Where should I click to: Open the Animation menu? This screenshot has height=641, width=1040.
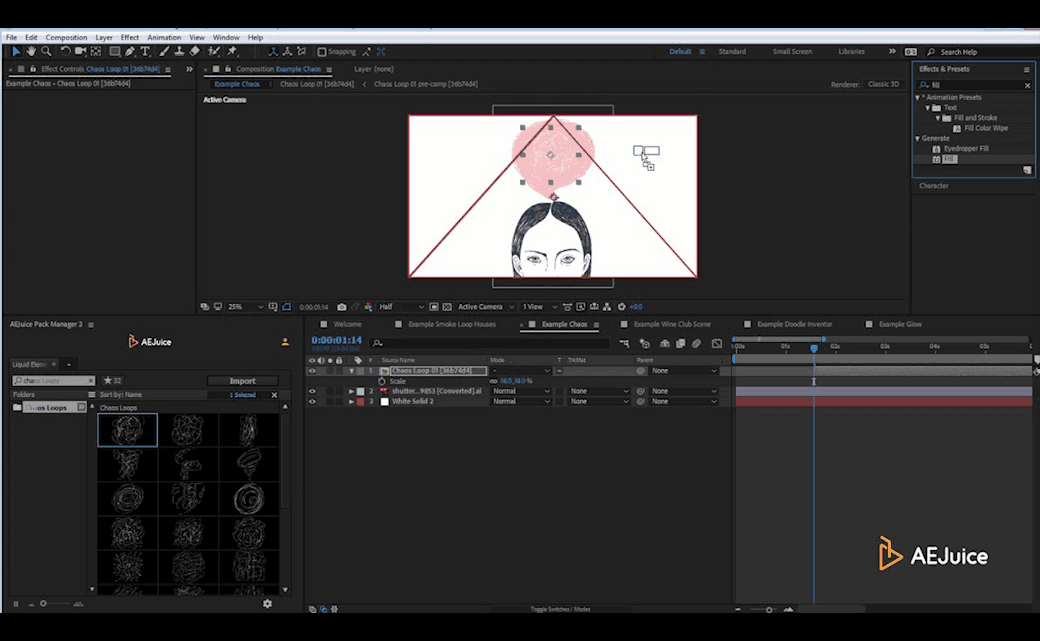pos(164,37)
